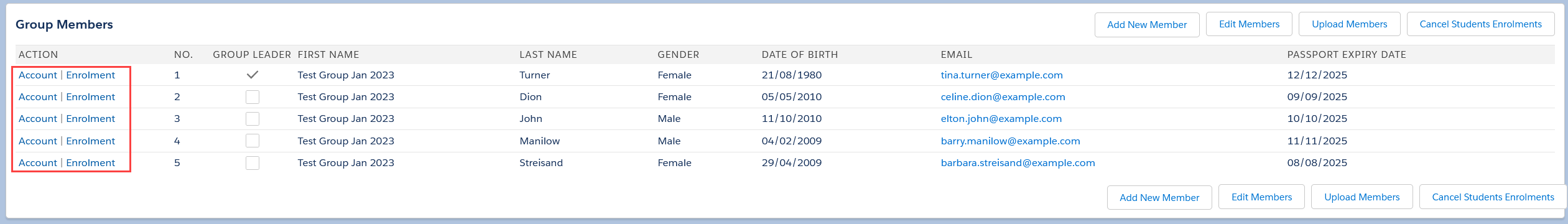Screen dimensions: 1568x224
Task: Select the Last Name column header
Action: pyautogui.click(x=548, y=55)
